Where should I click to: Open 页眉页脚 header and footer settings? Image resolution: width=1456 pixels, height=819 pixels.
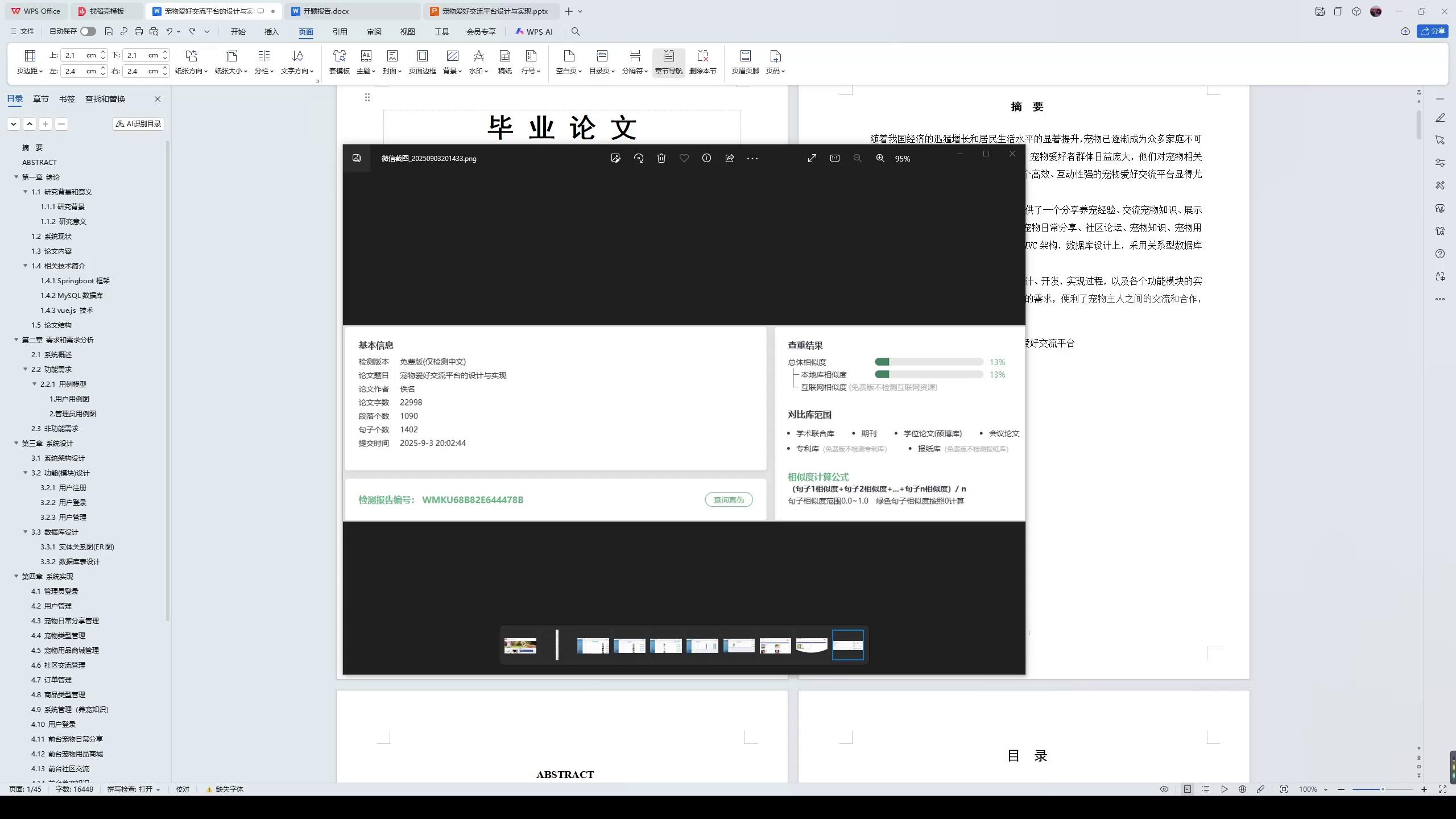[744, 61]
